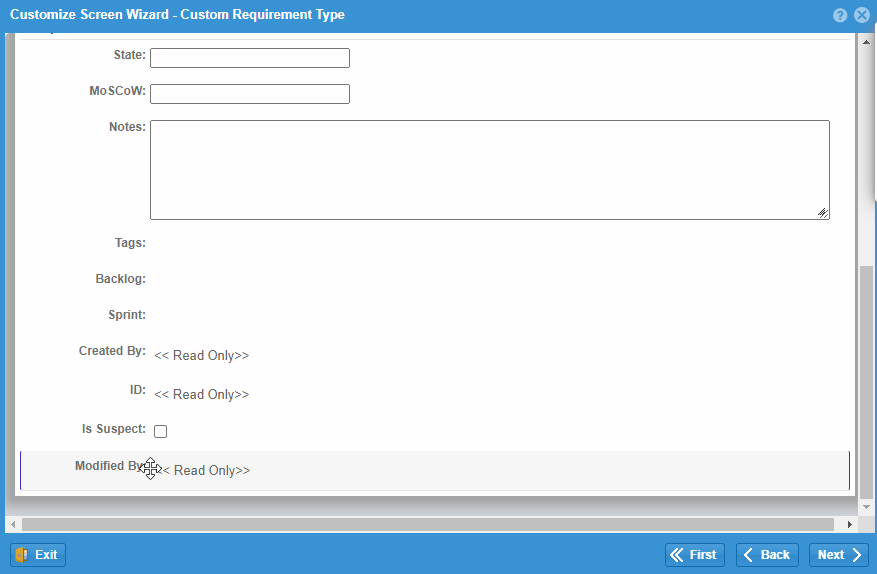The image size is (877, 574).
Task: Click the double chevron on First button
Action: (x=677, y=555)
